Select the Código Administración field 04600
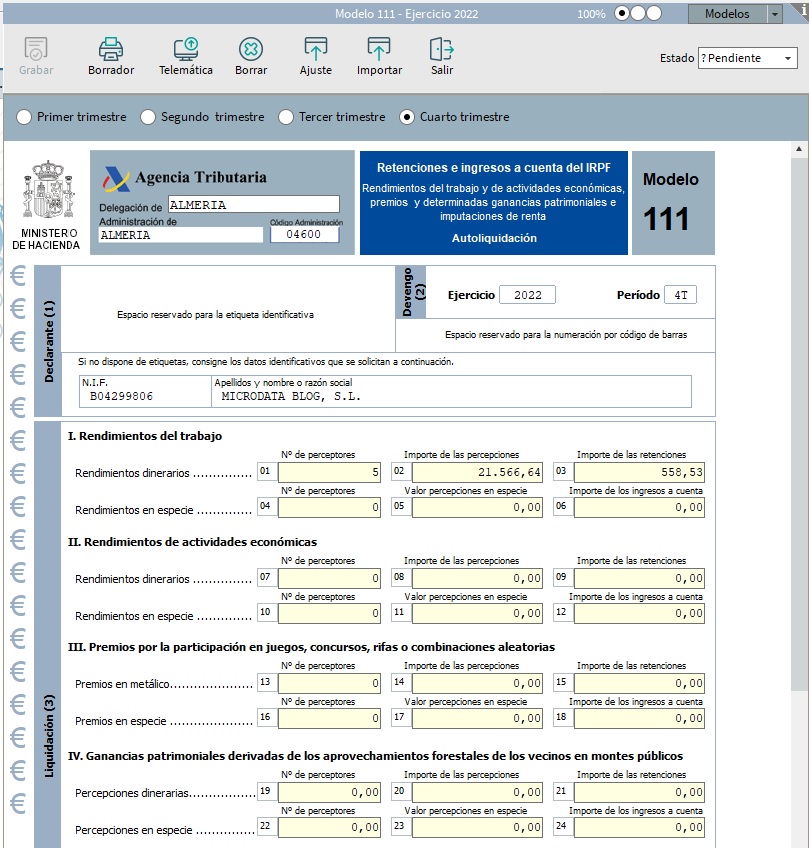 coord(304,234)
